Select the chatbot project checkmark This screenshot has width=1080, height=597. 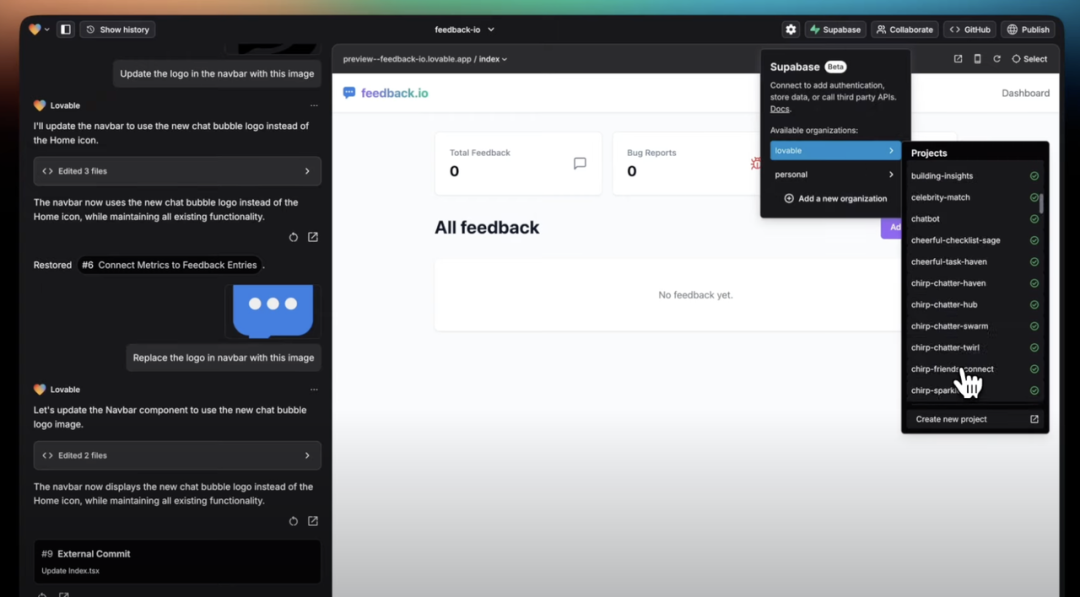pyautogui.click(x=1034, y=219)
